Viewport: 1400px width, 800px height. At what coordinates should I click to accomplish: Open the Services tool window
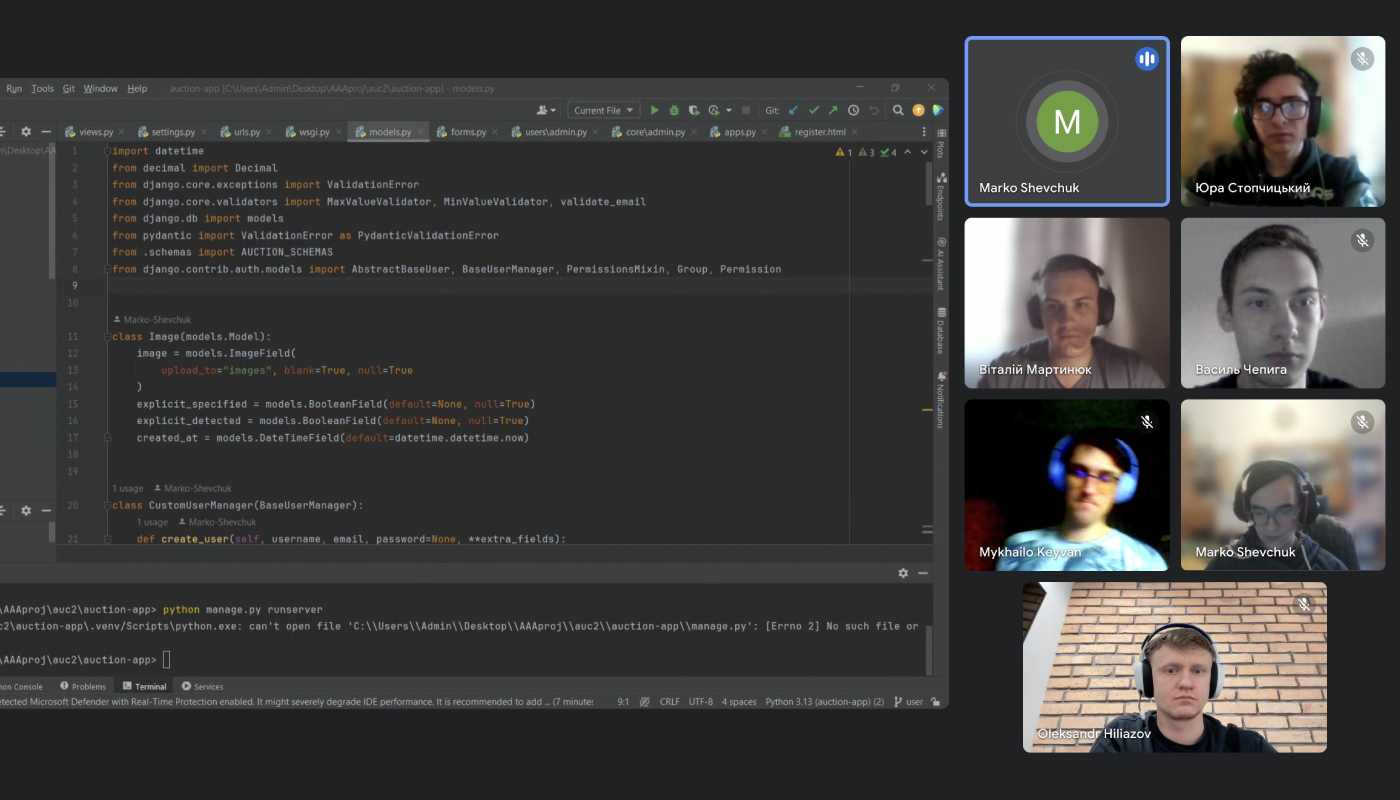203,687
